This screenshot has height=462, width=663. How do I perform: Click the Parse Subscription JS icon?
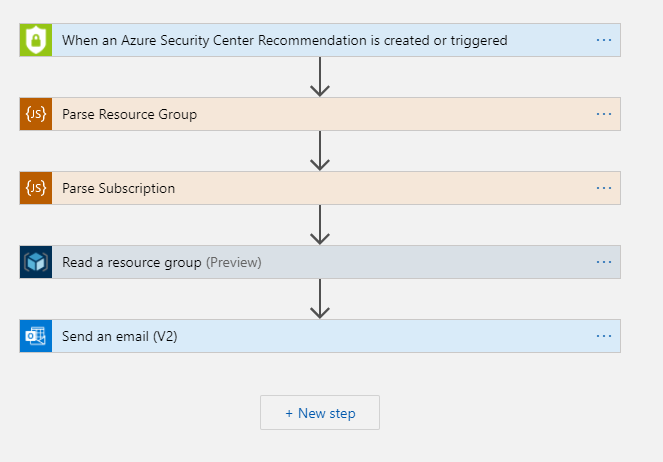click(36, 188)
